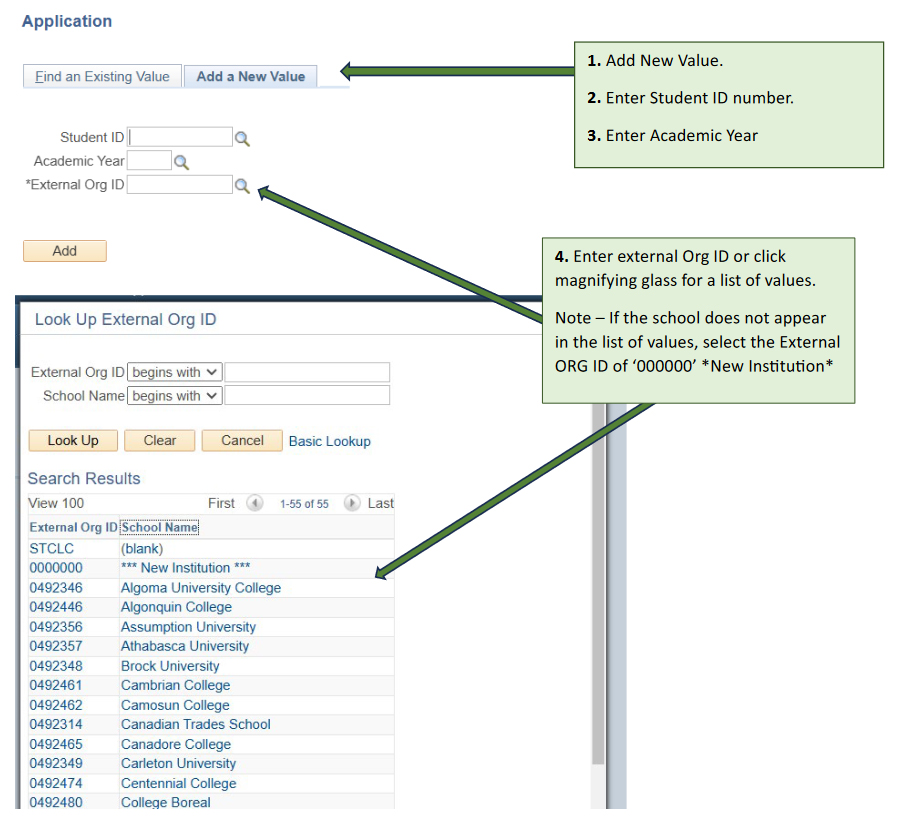Open the External Org ID lookup magnifier

242,185
